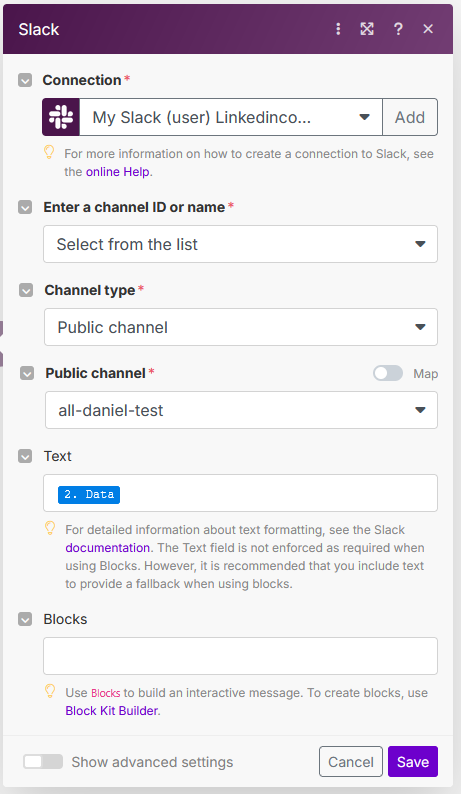Click the pink Blocks link in hint
The width and height of the screenshot is (461, 794).
pyautogui.click(x=106, y=693)
